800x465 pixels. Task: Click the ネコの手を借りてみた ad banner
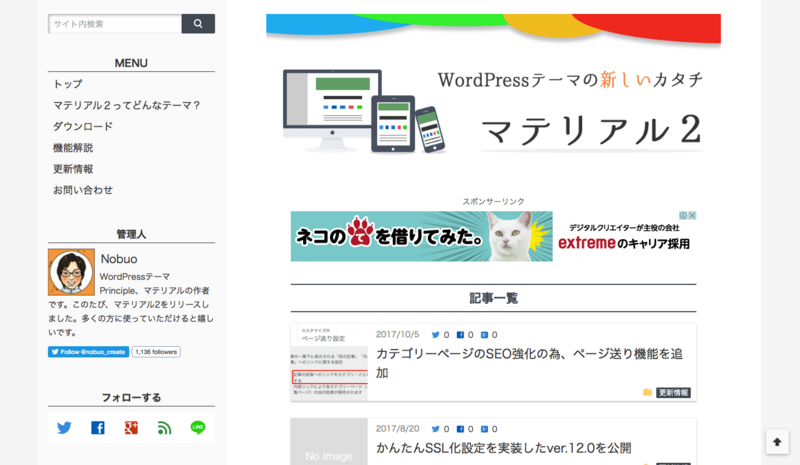421,236
